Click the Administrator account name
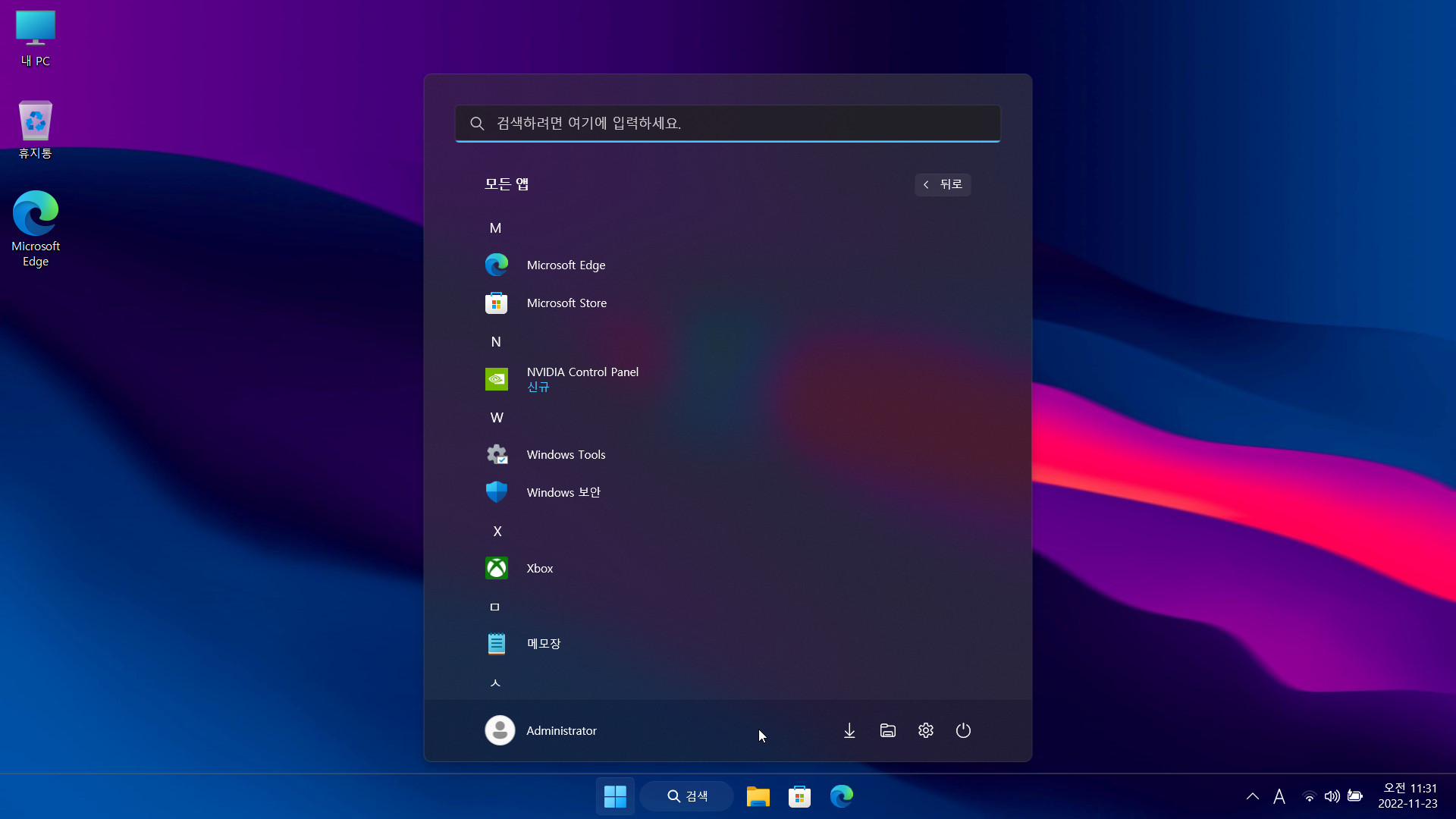Screen dimensions: 1456x819 click(561, 730)
